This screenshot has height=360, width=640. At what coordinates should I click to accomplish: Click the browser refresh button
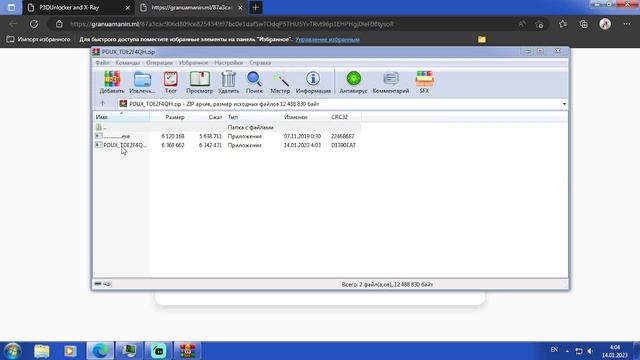34,24
